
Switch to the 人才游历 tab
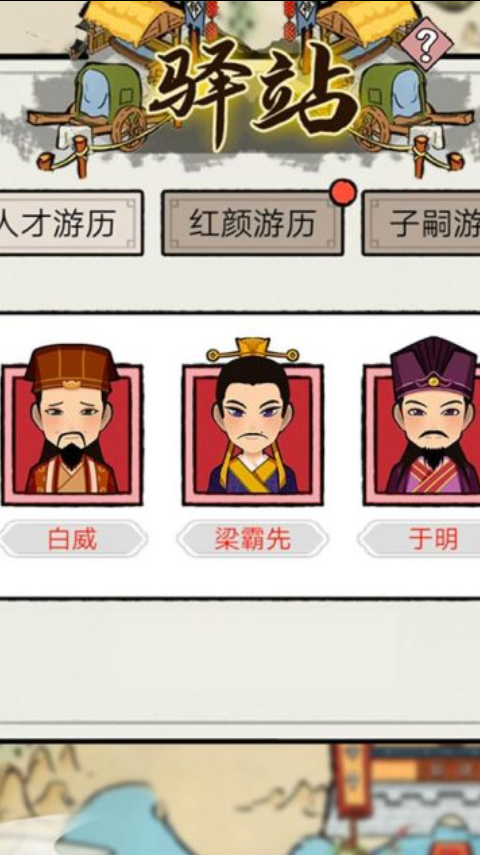point(71,222)
